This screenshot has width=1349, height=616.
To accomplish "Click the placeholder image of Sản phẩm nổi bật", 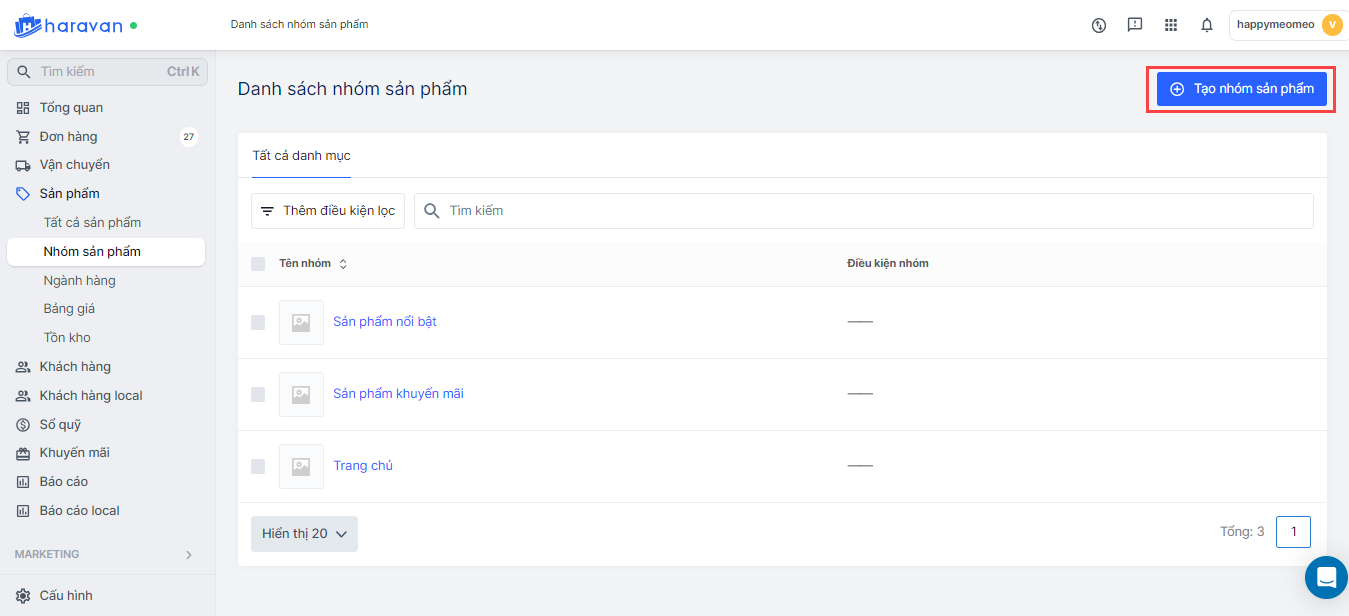I will tap(301, 322).
